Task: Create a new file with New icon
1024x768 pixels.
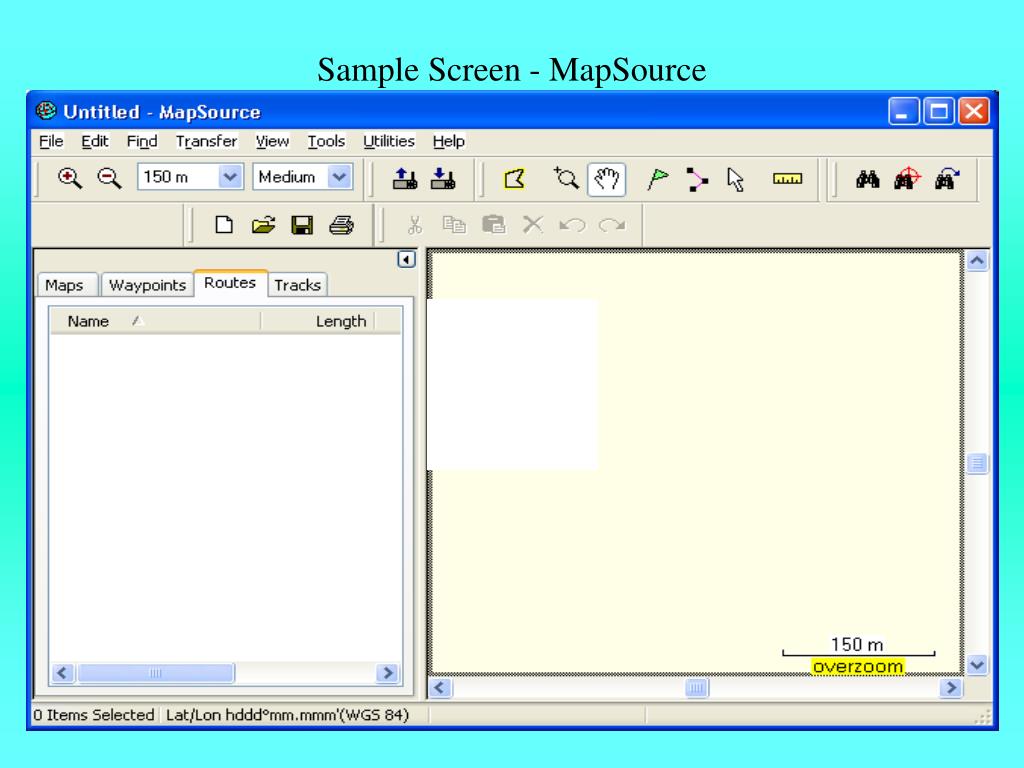Action: coord(224,225)
